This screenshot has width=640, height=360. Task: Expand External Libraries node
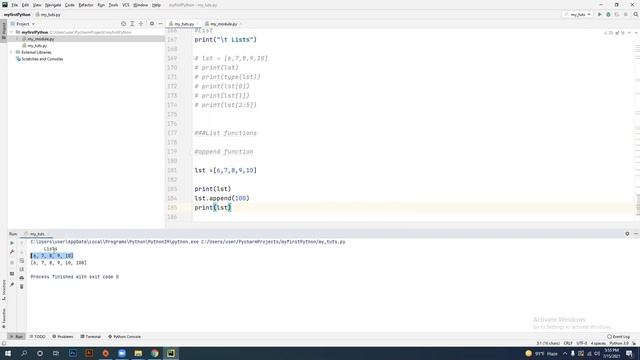tap(11, 52)
